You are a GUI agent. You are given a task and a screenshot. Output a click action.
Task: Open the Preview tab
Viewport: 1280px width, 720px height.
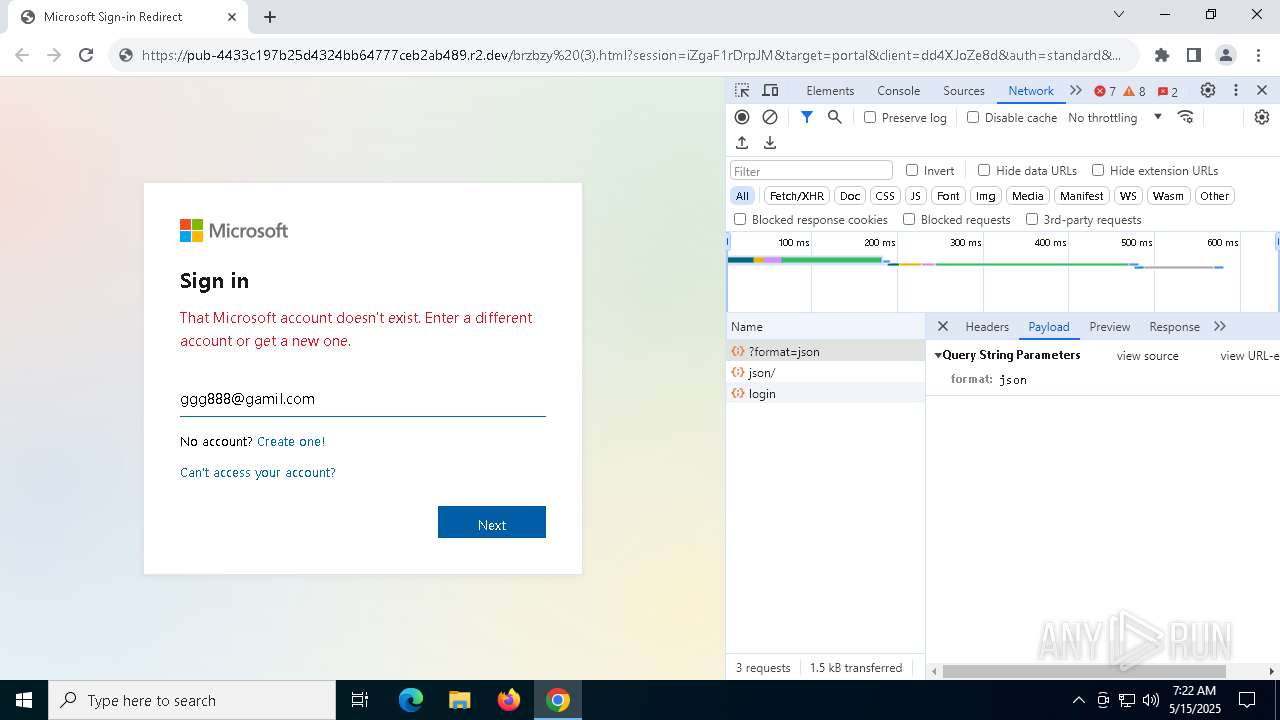click(x=1110, y=326)
